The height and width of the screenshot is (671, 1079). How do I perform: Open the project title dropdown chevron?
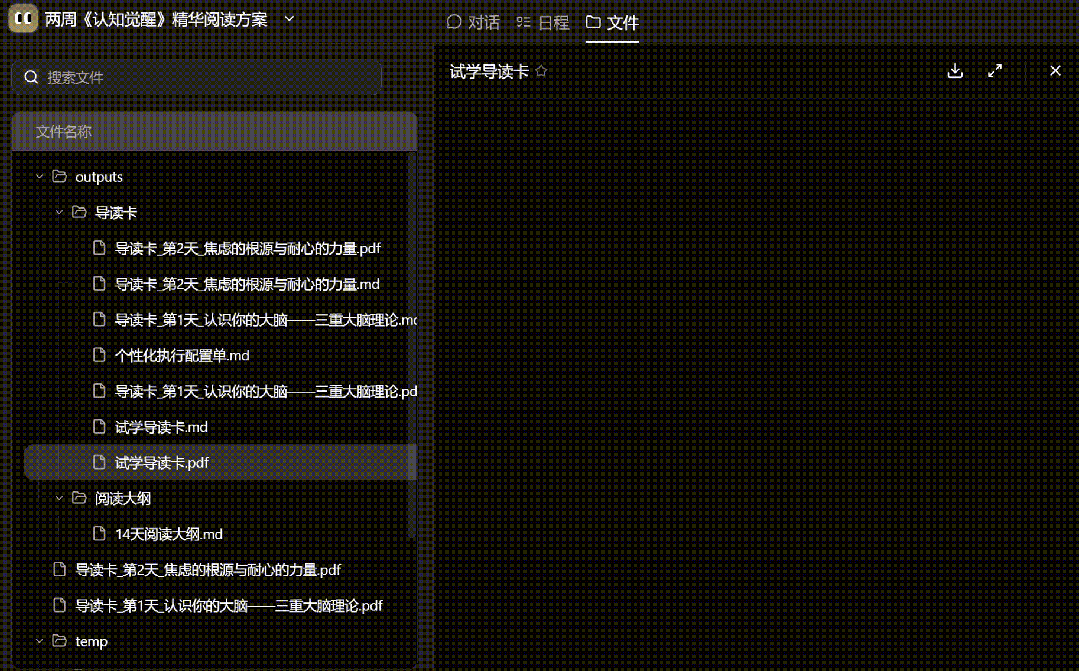(288, 18)
